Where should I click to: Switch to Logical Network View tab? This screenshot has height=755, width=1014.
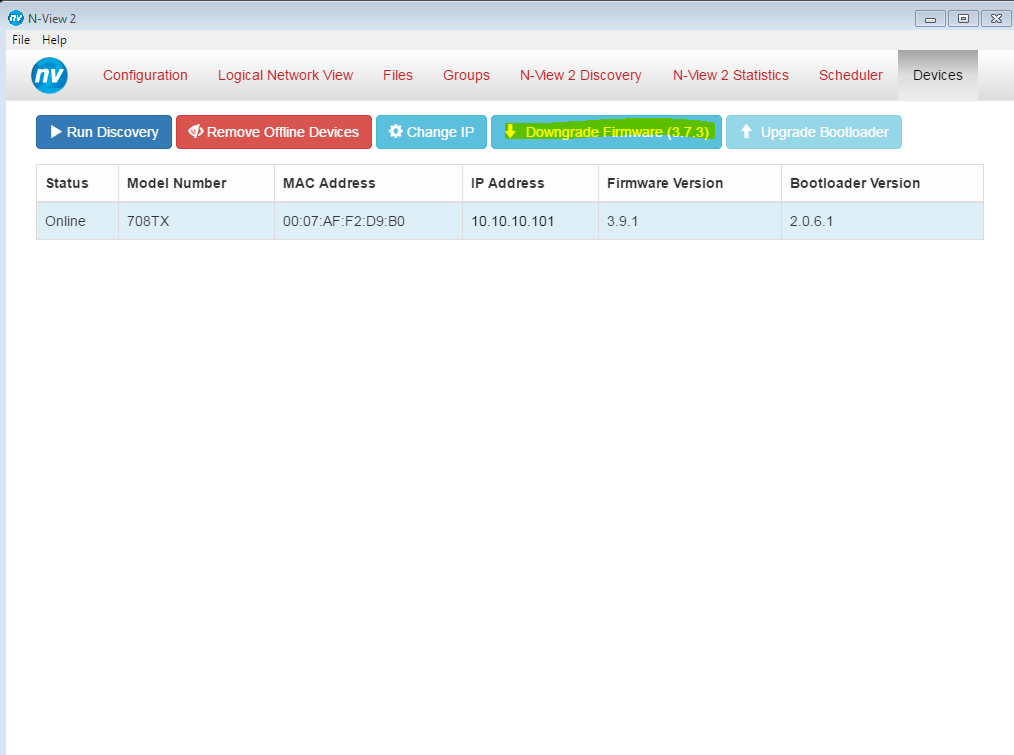(285, 75)
